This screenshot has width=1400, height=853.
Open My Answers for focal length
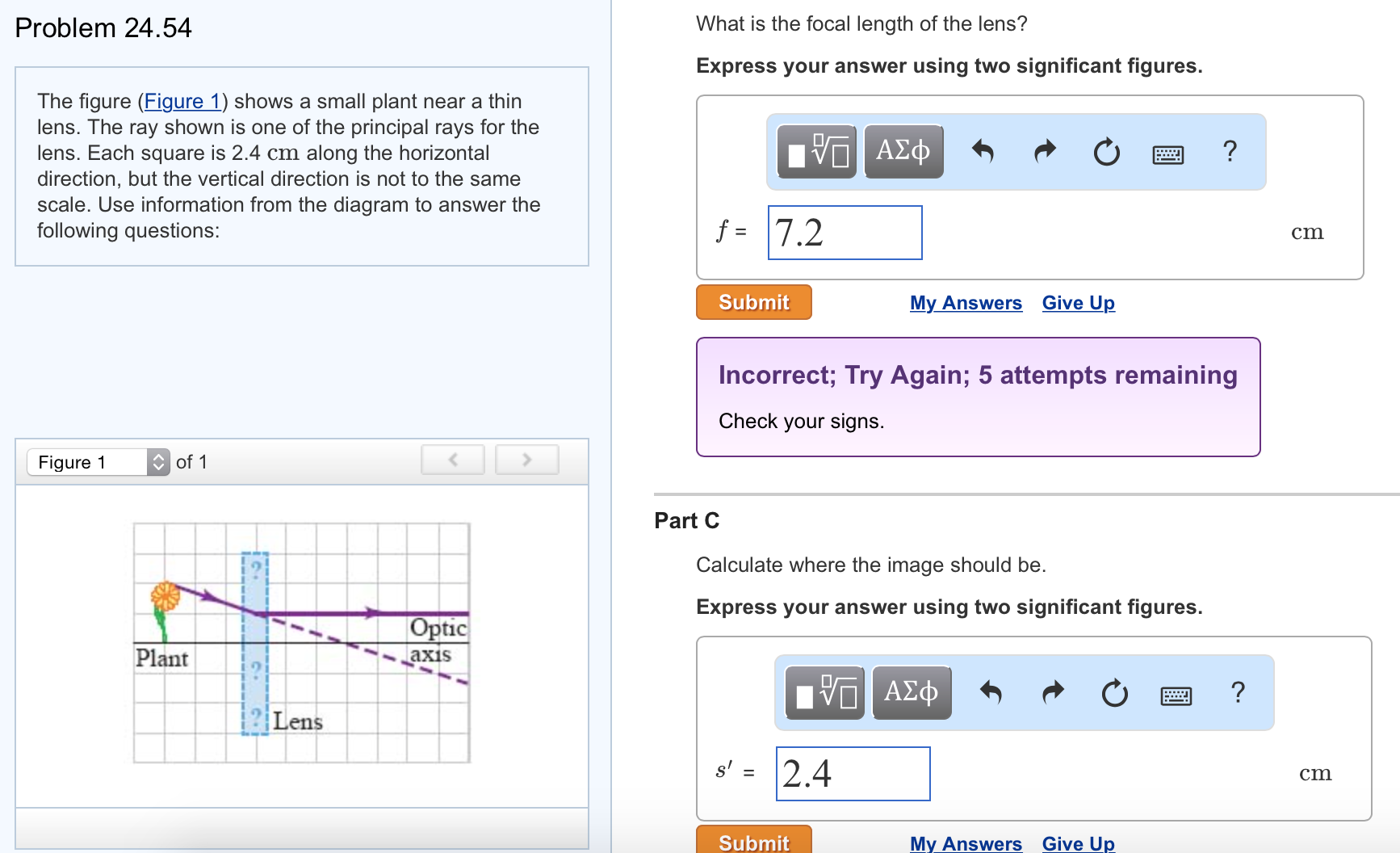click(966, 303)
